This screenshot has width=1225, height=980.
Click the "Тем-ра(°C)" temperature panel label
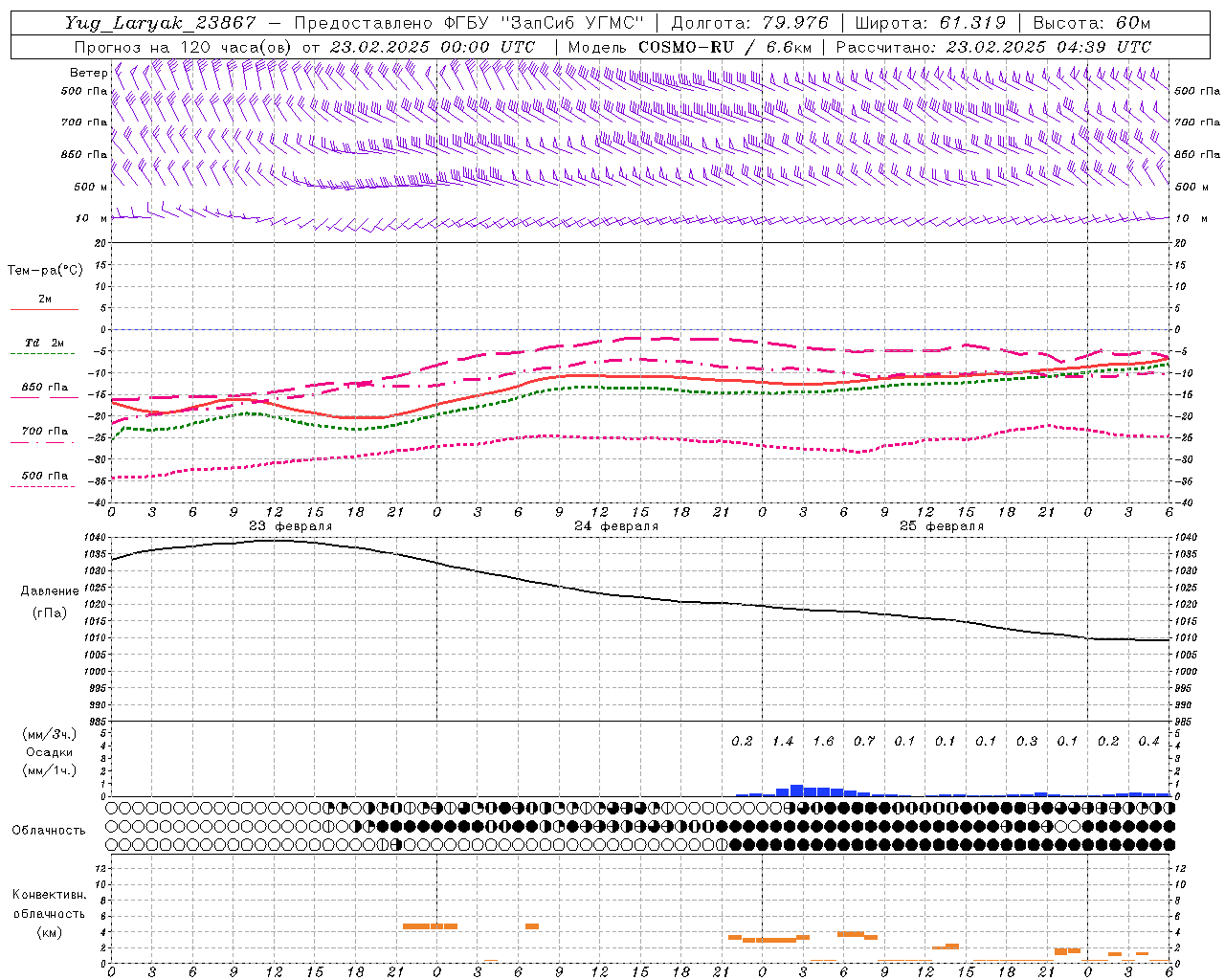coord(45,271)
